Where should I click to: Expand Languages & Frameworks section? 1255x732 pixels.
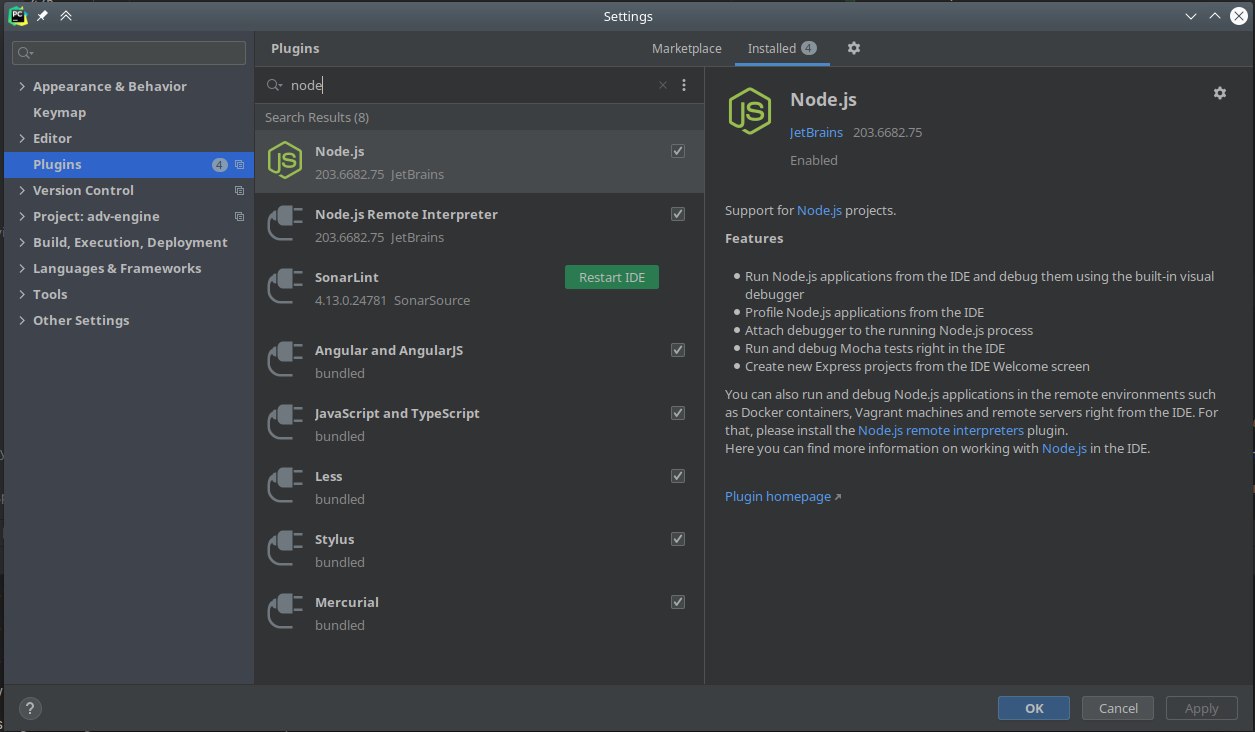click(22, 269)
